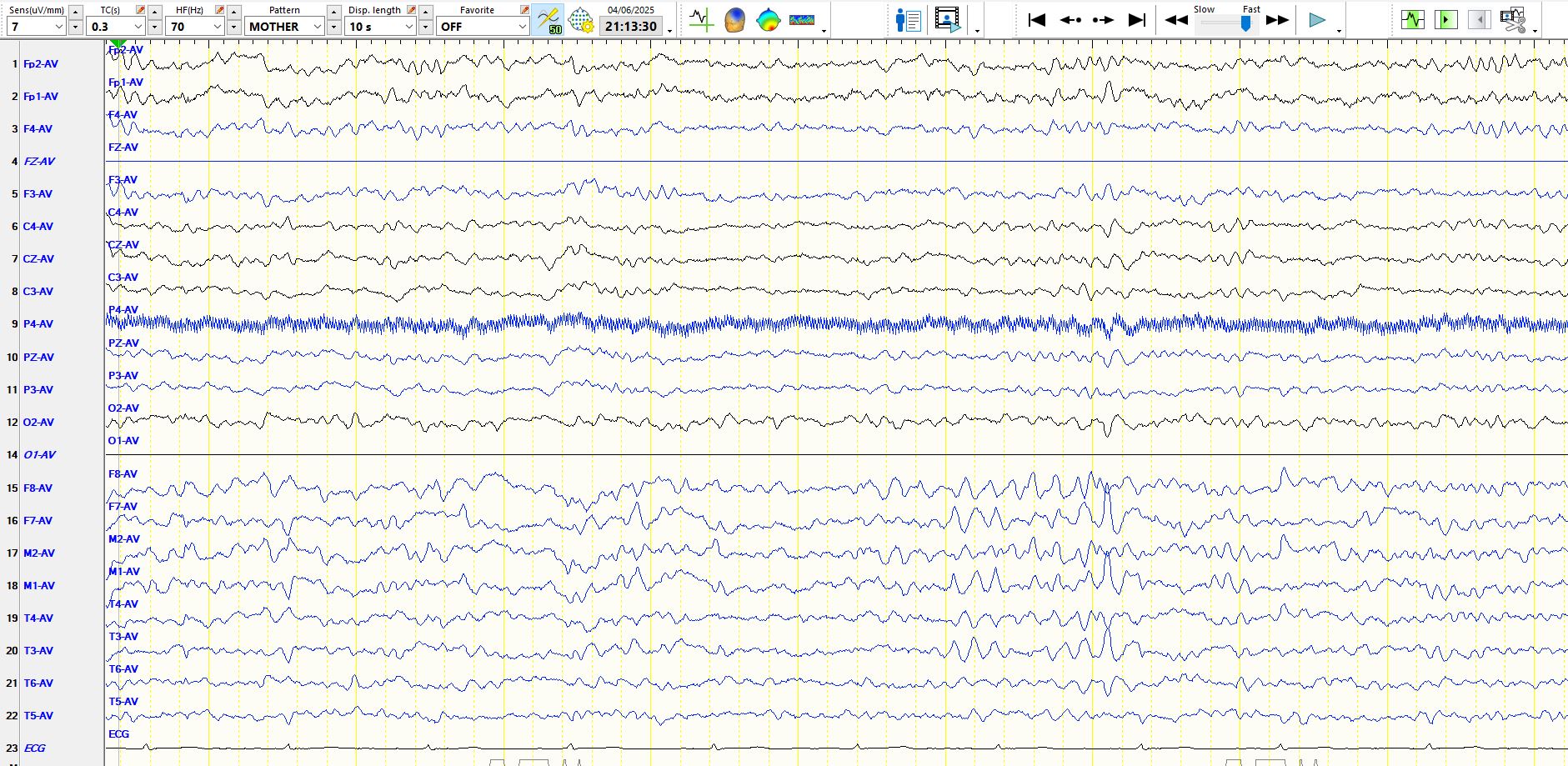1568x766 pixels.
Task: Click the green waveform selection icon
Action: (x=1412, y=20)
